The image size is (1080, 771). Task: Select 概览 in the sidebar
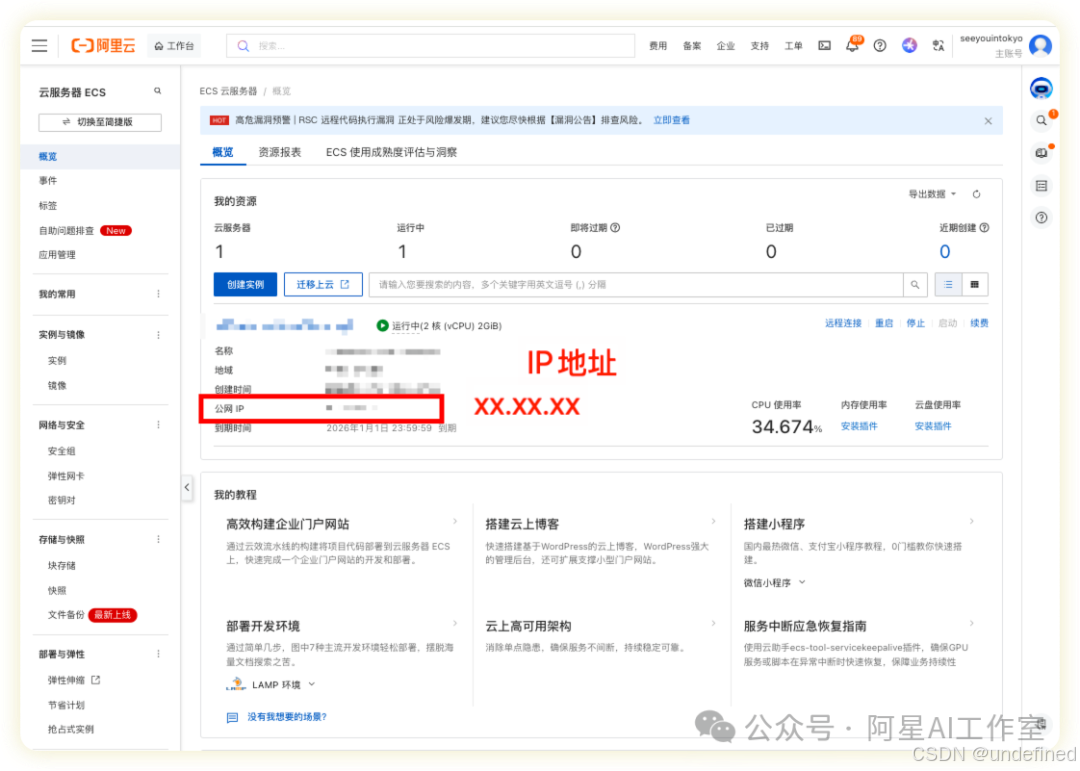48,156
